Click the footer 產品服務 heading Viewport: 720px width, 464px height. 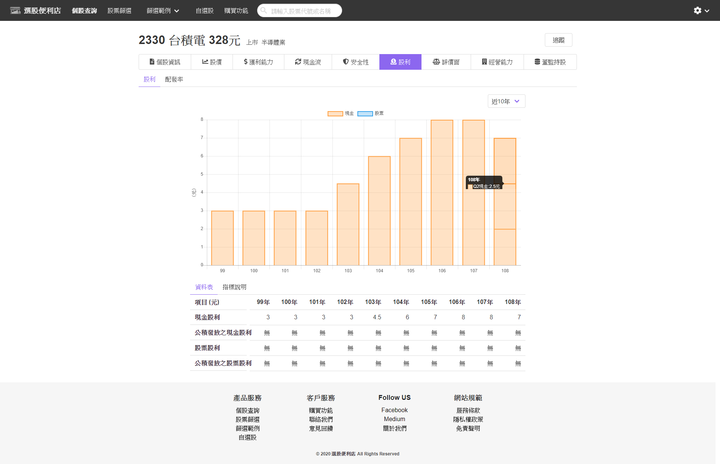click(x=248, y=398)
